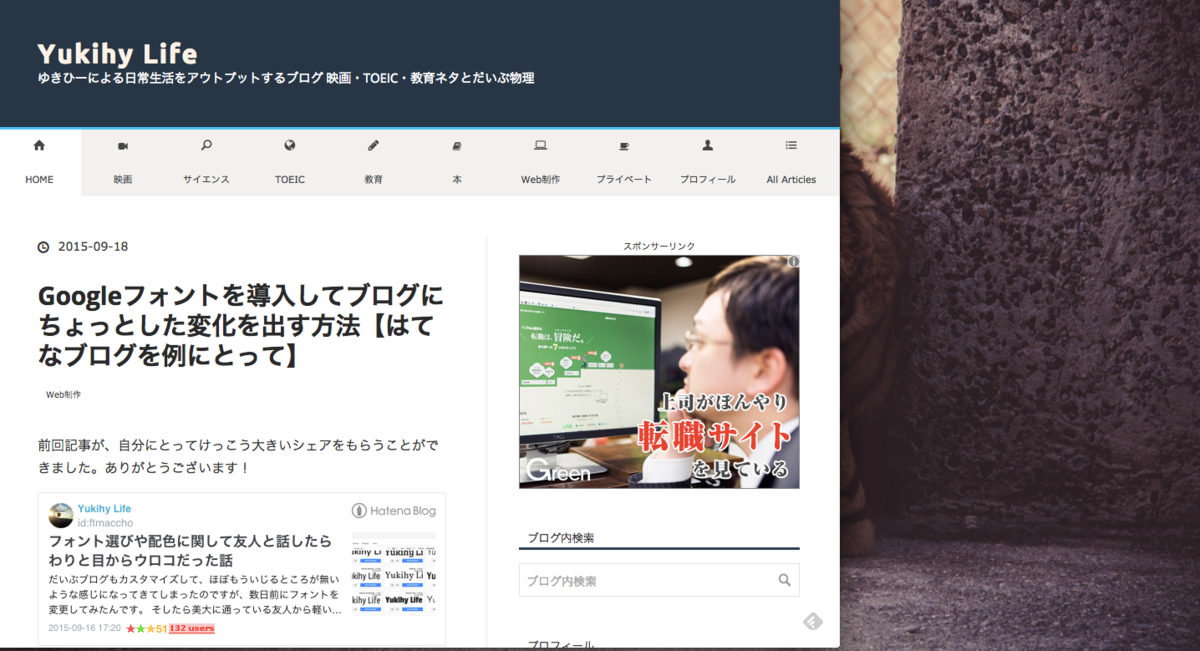Switch to the HOME tab
1200x651 pixels.
tap(39, 180)
